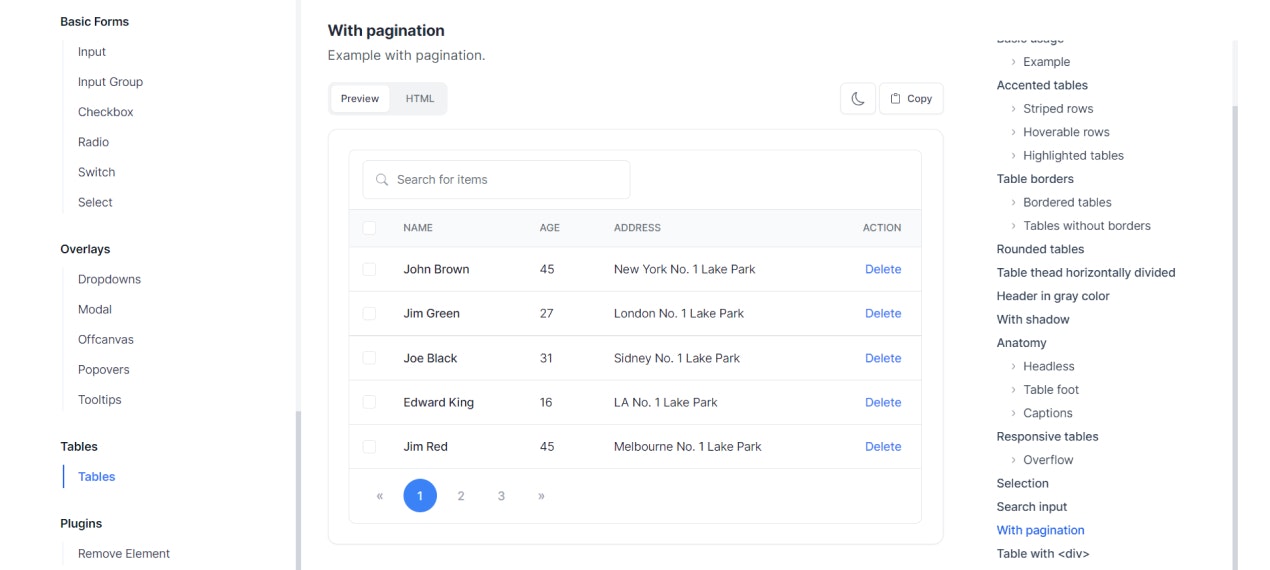The width and height of the screenshot is (1270, 570).
Task: Jump to Captions section
Action: click(x=1048, y=413)
